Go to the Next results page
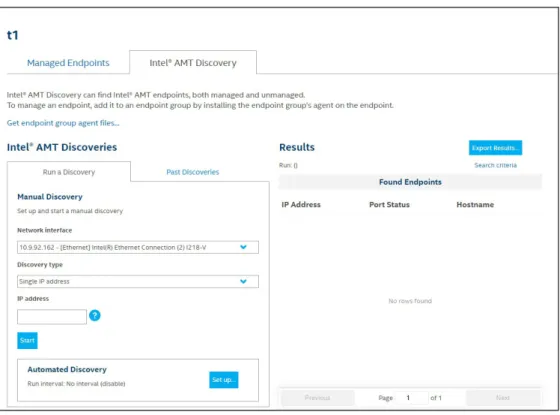The width and height of the screenshot is (560, 415). [503, 398]
